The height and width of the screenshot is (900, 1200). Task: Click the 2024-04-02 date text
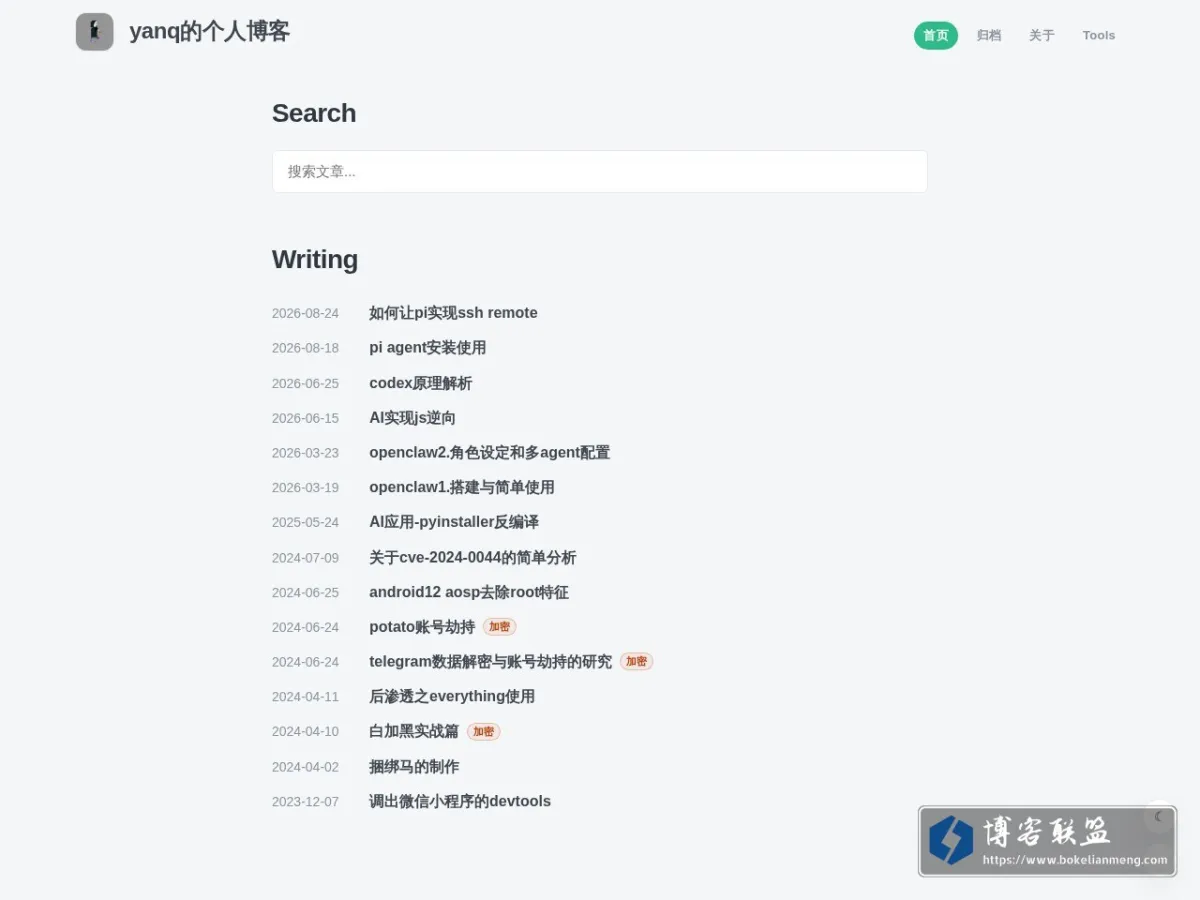tap(305, 766)
